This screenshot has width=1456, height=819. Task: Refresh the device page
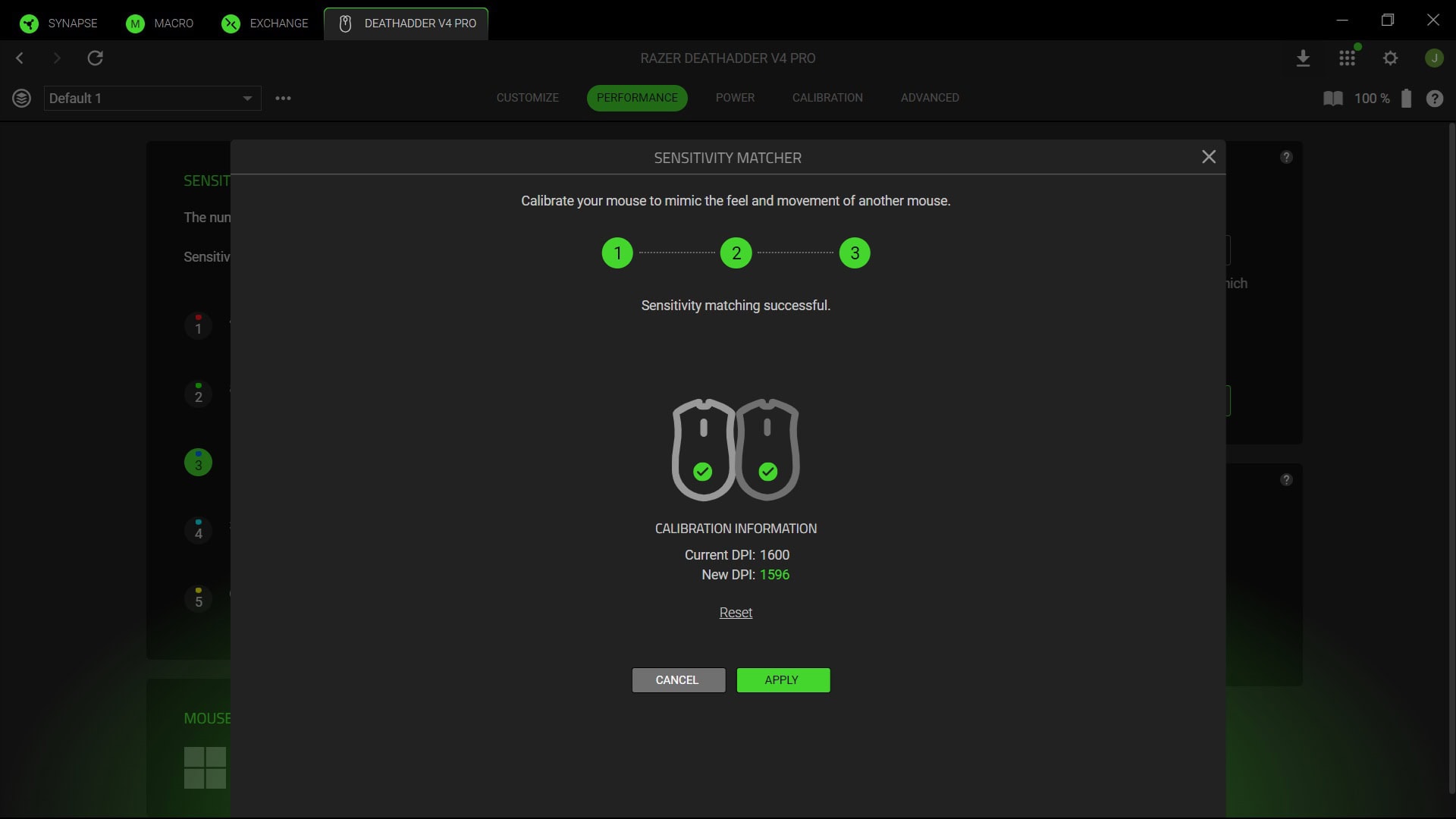click(95, 58)
